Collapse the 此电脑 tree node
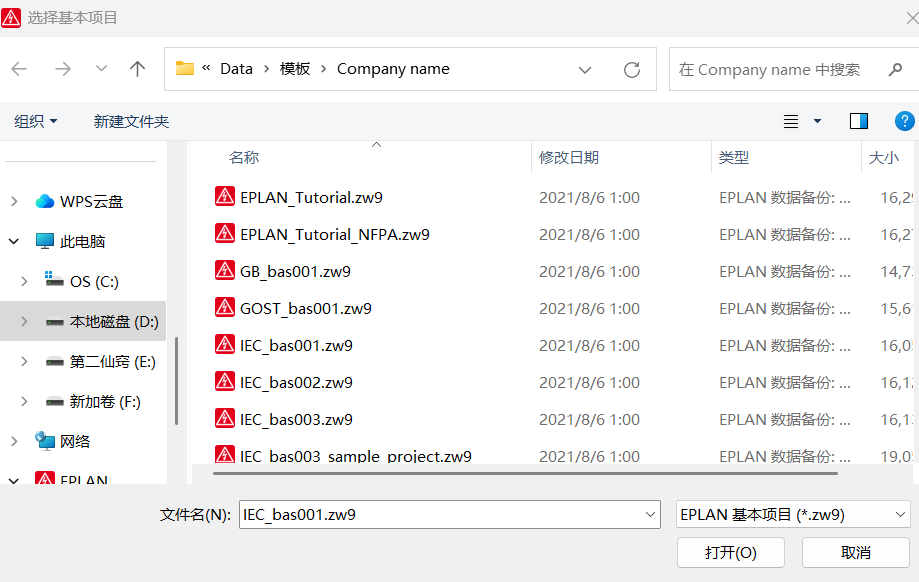The width and height of the screenshot is (919, 582). (x=14, y=241)
